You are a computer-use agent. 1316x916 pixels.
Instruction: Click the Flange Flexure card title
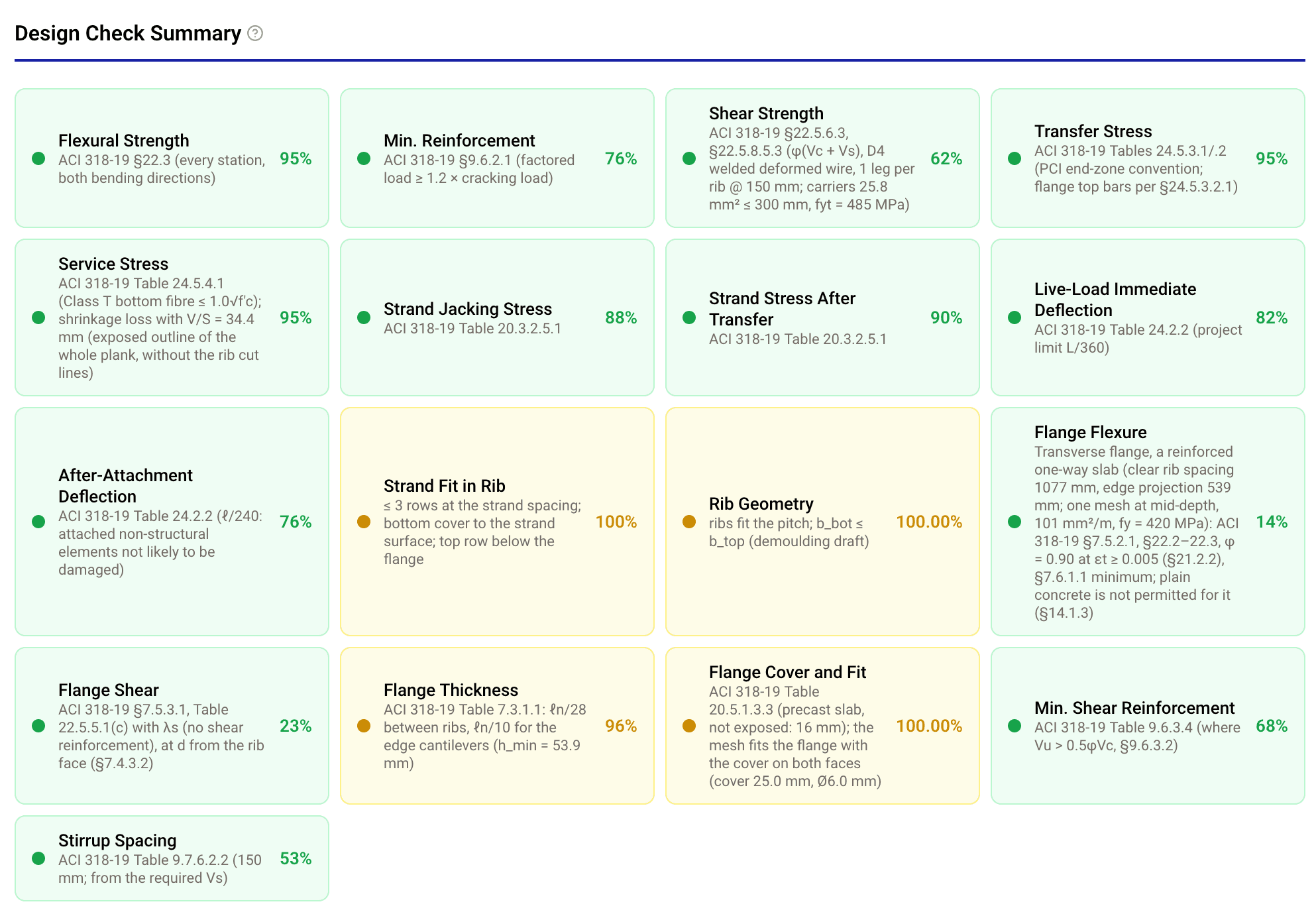(1090, 432)
